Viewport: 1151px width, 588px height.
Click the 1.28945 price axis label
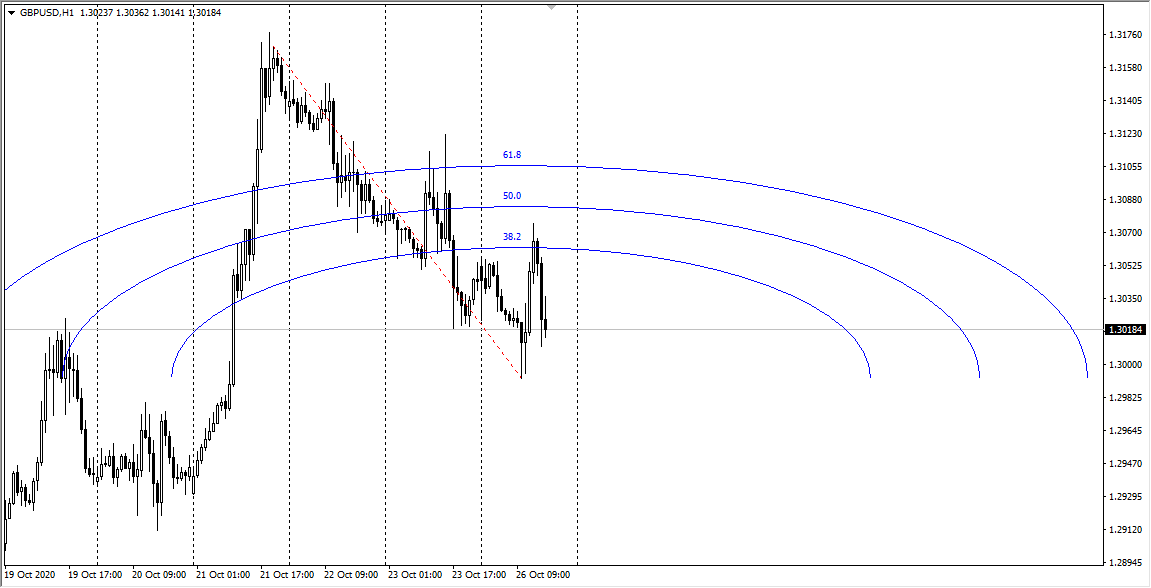pos(1125,563)
